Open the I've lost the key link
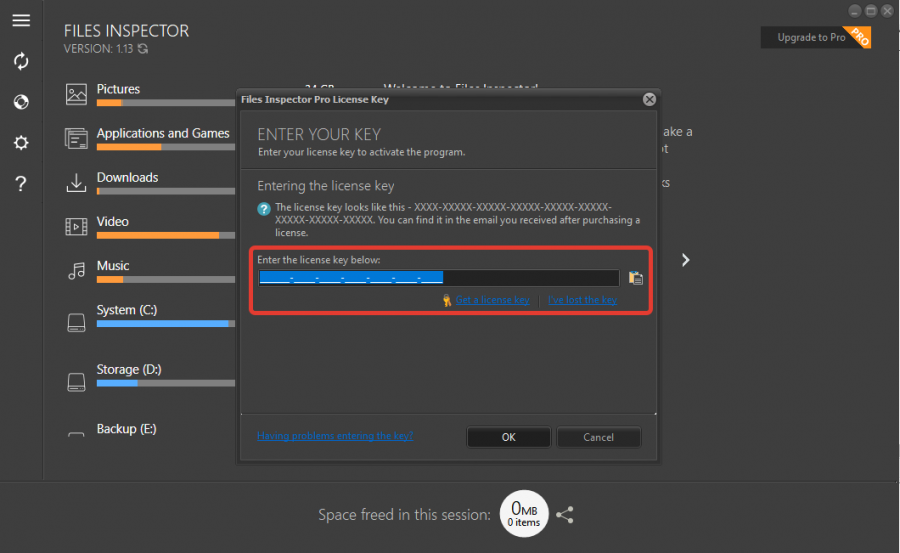This screenshot has height=553, width=900. [x=583, y=300]
